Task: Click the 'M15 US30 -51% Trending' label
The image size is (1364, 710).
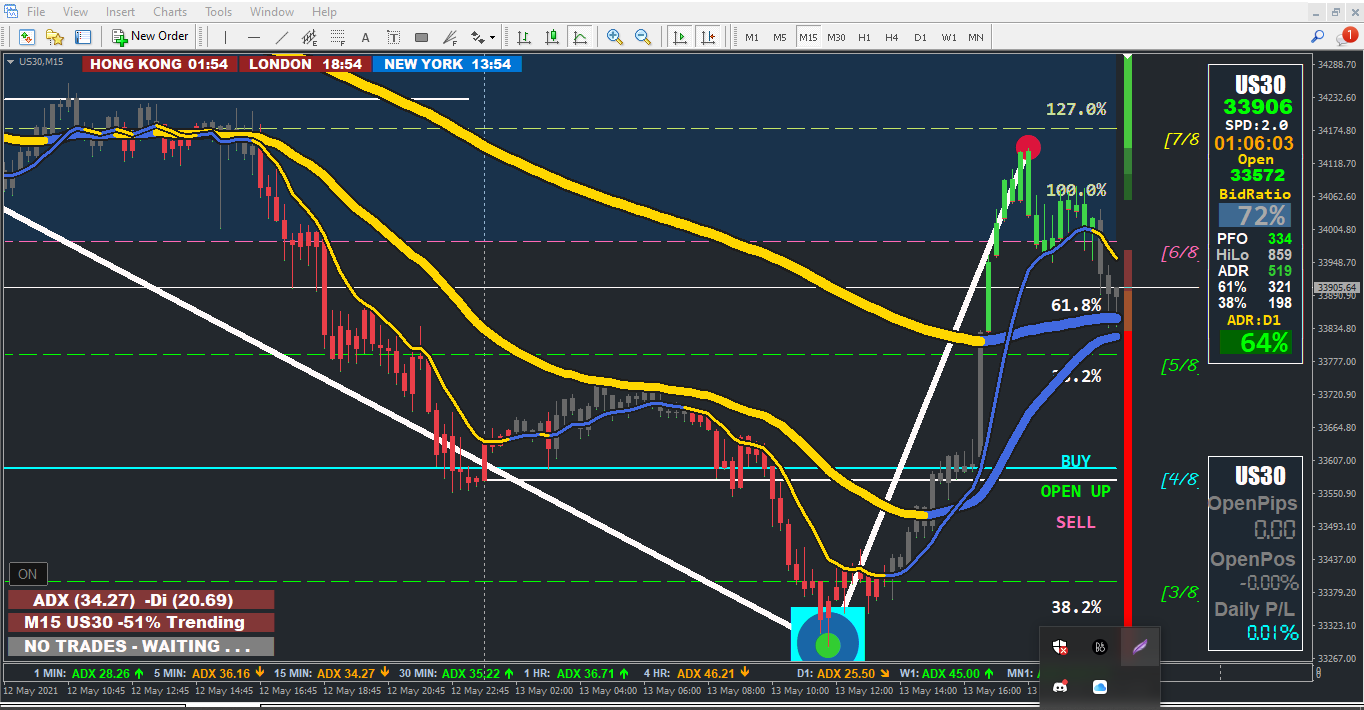Action: 140,622
